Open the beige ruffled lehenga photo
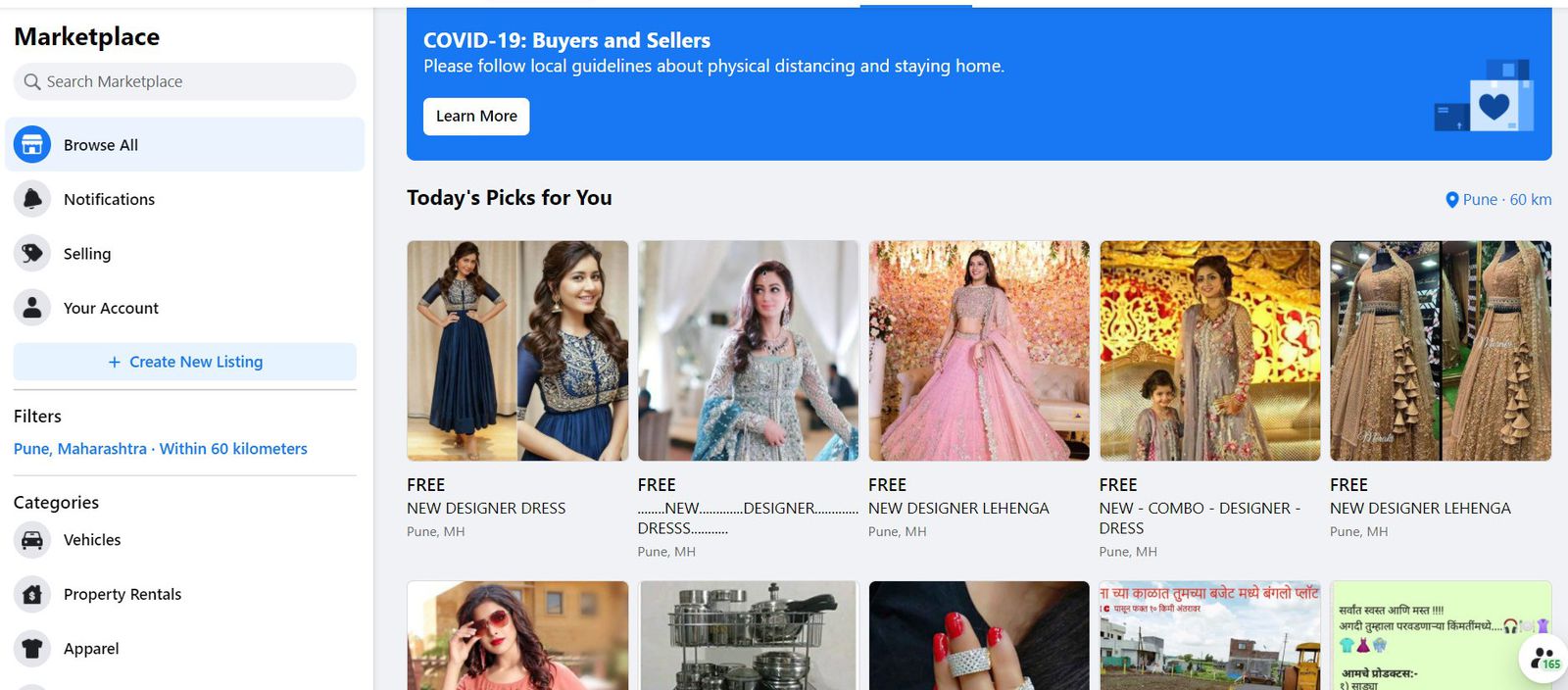This screenshot has height=690, width=1568. click(1441, 351)
